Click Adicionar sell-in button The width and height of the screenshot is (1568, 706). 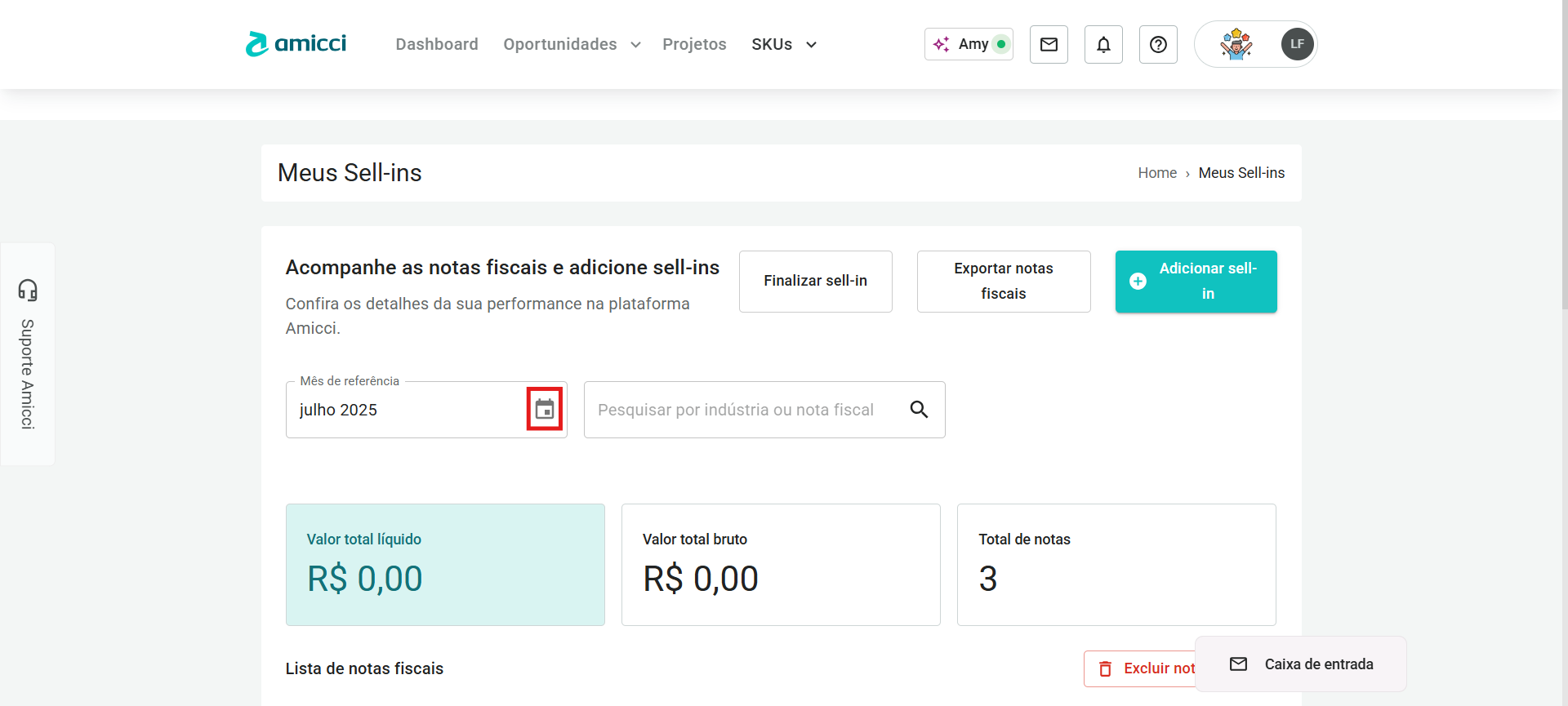tap(1196, 281)
